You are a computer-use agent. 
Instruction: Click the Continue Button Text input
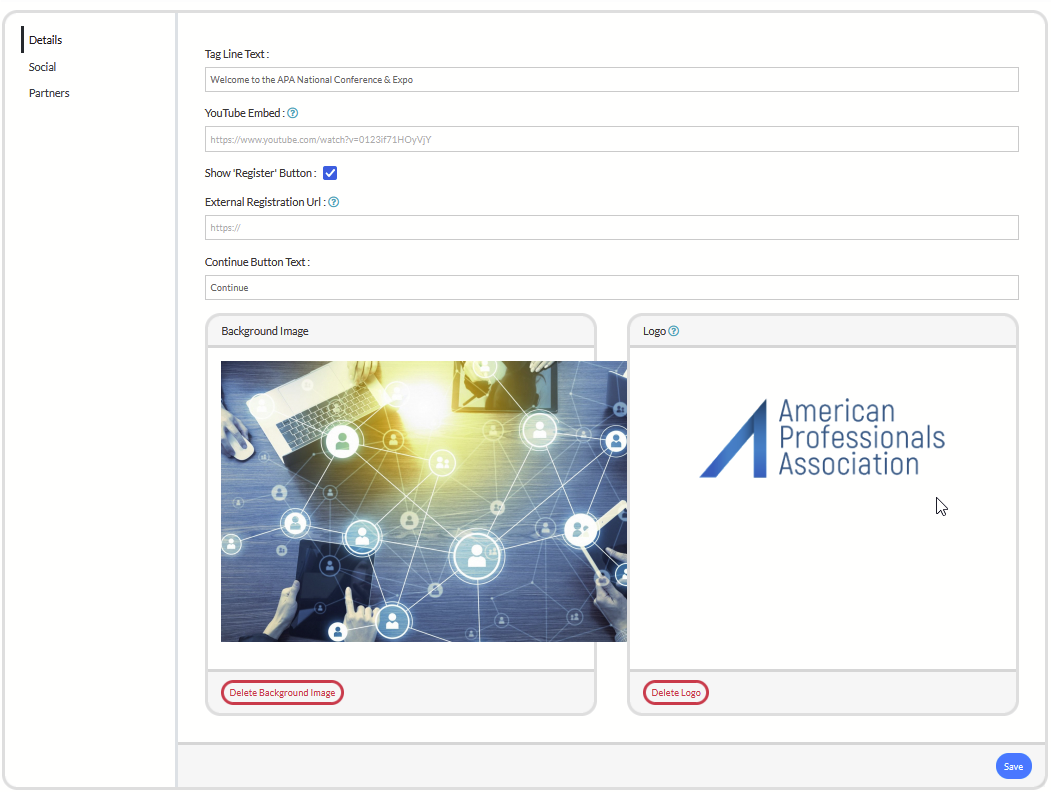pos(611,288)
